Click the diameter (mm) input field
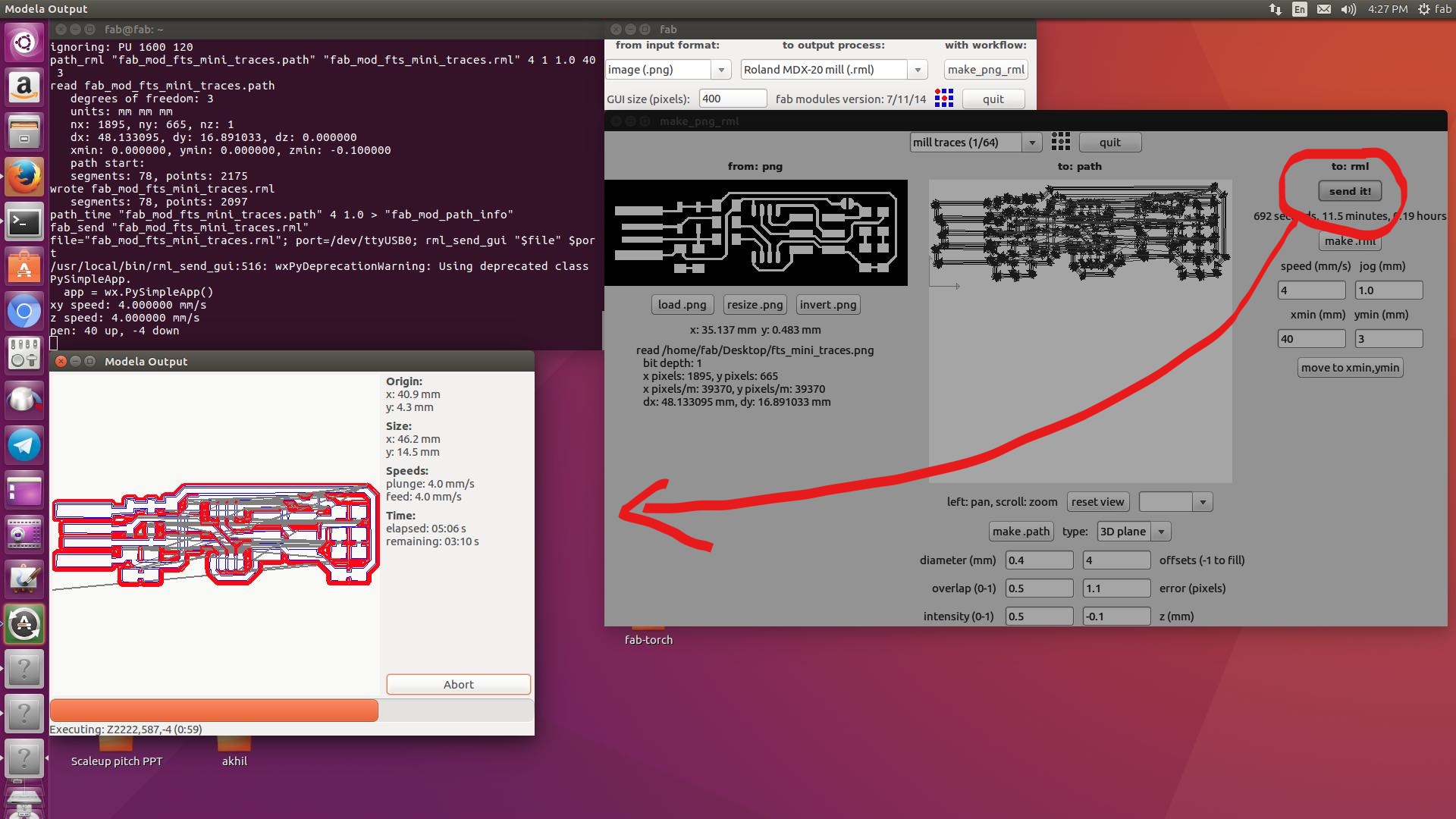 click(1038, 560)
